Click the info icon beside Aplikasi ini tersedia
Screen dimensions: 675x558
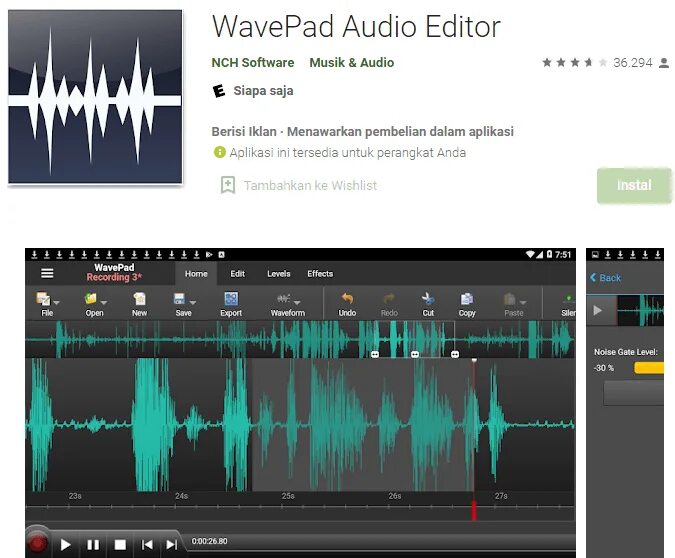[220, 152]
